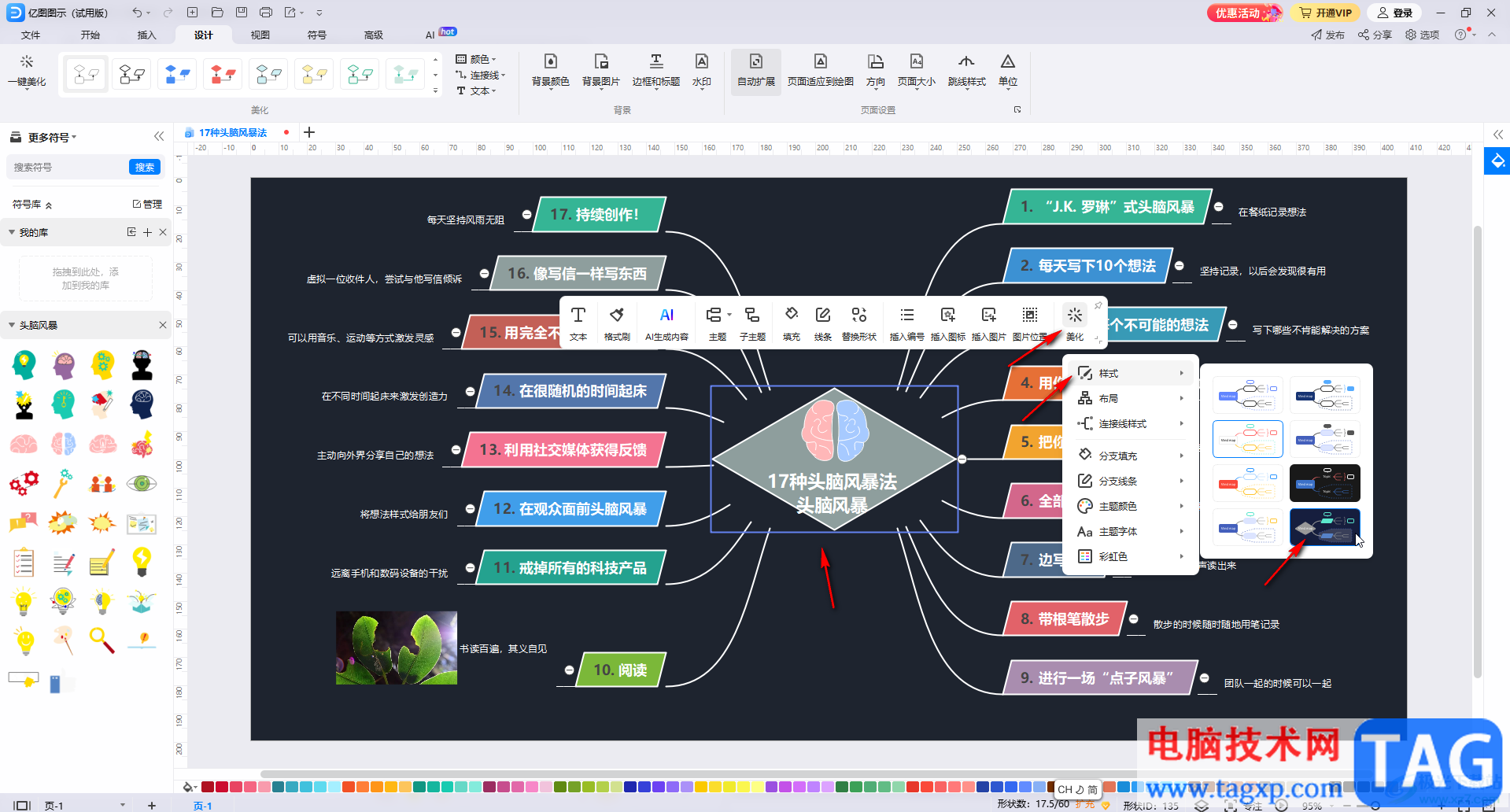Open 背景颜色 background color tool
The width and height of the screenshot is (1510, 812).
click(550, 70)
